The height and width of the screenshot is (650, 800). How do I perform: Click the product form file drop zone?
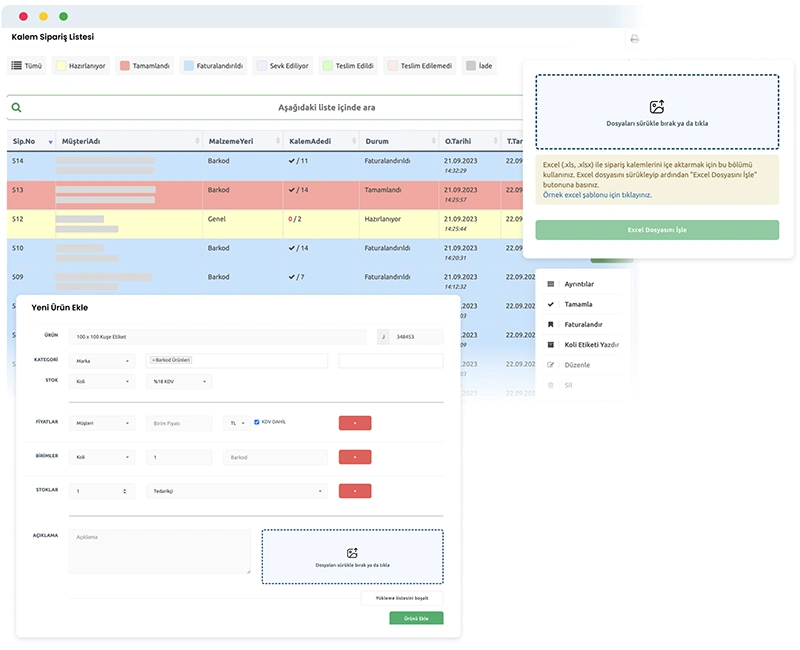(353, 557)
